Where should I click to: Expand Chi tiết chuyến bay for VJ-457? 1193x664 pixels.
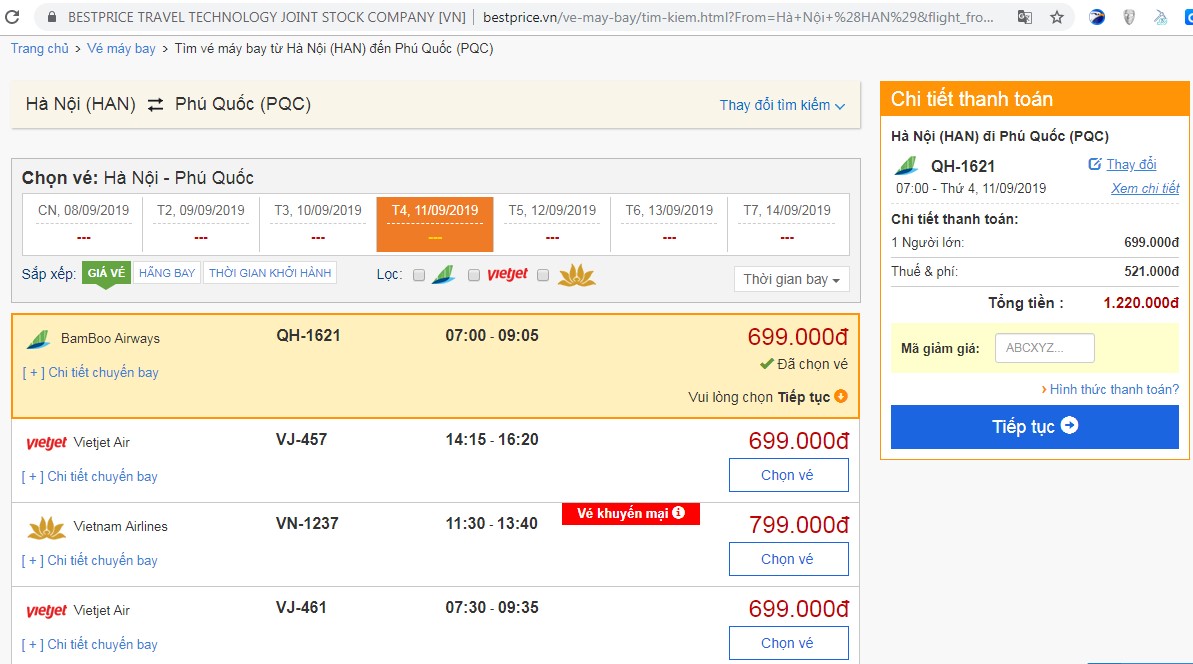(90, 477)
